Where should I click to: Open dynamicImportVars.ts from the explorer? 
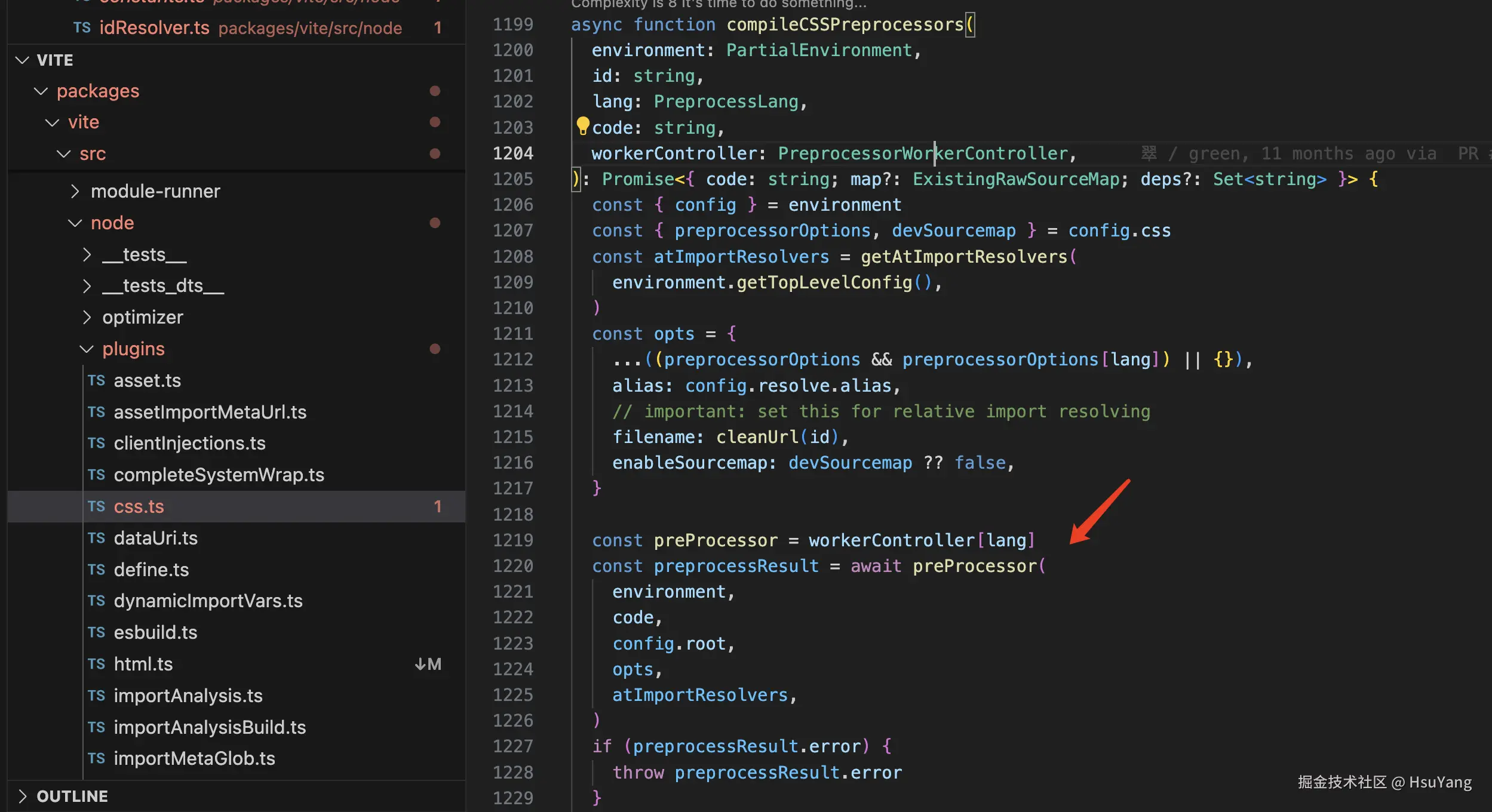(x=208, y=601)
